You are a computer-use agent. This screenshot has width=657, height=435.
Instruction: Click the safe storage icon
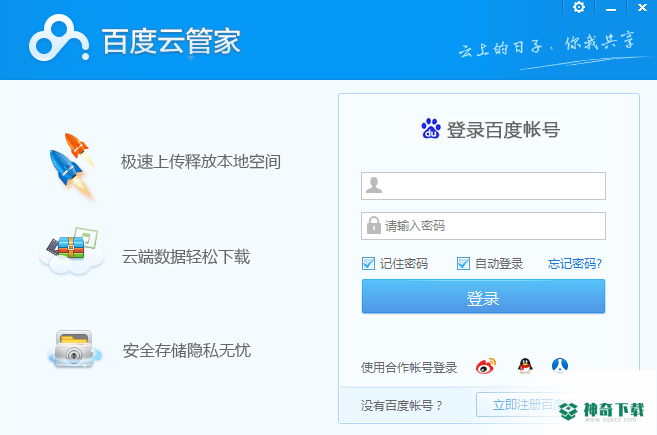click(x=74, y=349)
